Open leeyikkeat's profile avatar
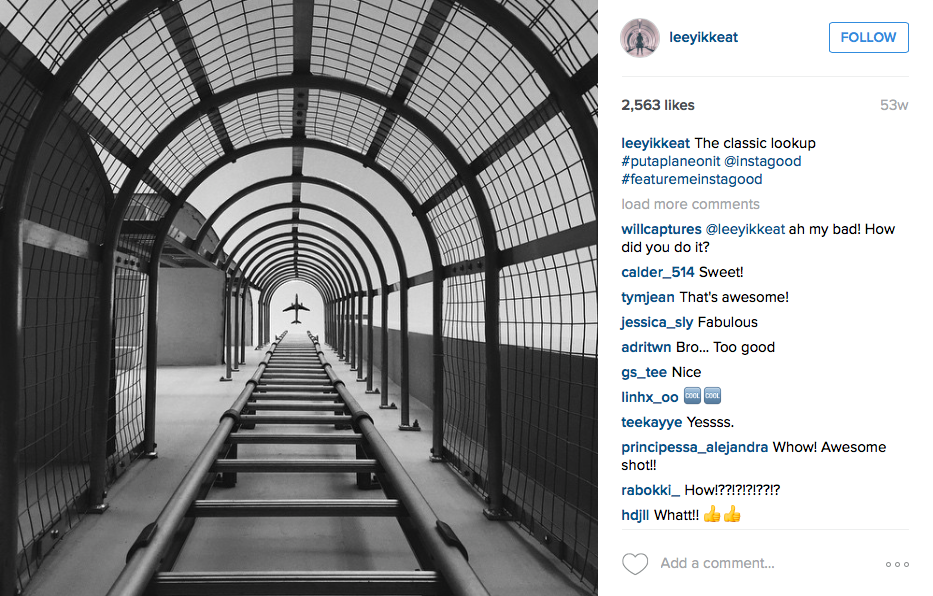 [640, 37]
